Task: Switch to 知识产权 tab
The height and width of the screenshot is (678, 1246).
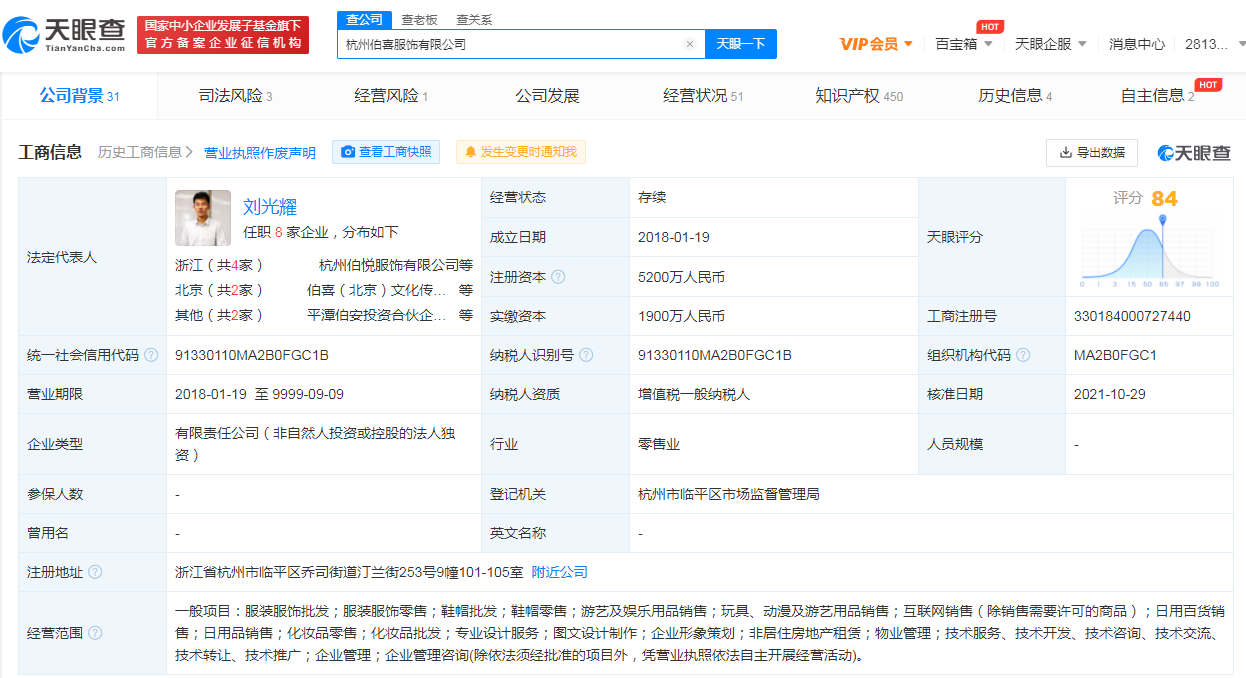Action: pyautogui.click(x=859, y=96)
